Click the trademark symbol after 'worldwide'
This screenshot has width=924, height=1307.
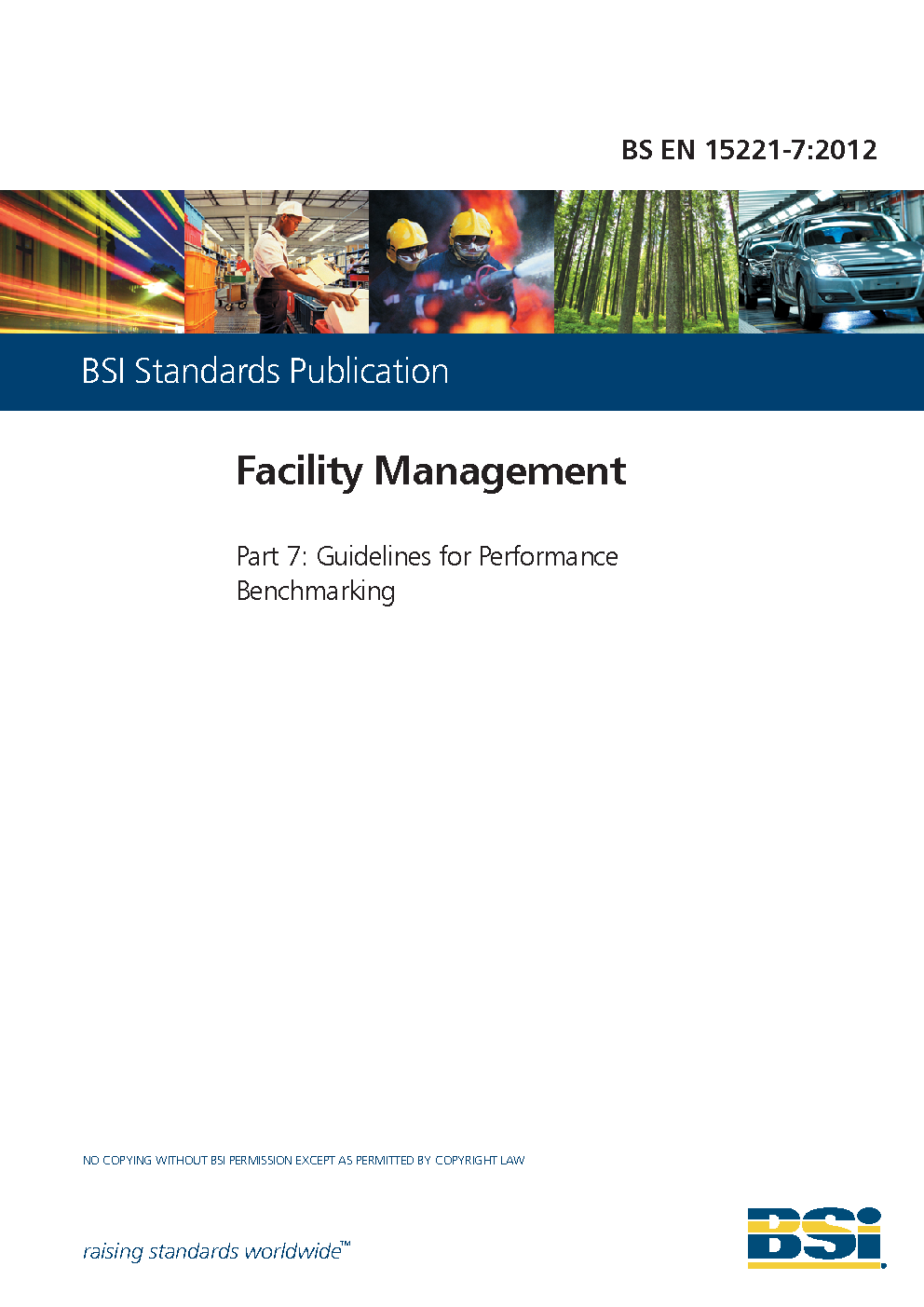[346, 1244]
